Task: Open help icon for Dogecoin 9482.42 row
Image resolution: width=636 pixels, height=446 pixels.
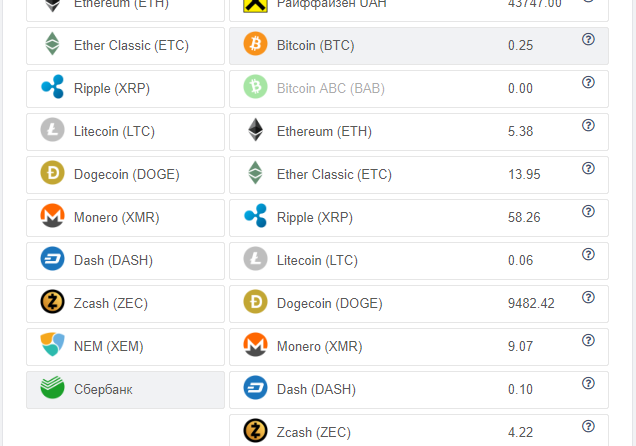Action: (x=588, y=297)
